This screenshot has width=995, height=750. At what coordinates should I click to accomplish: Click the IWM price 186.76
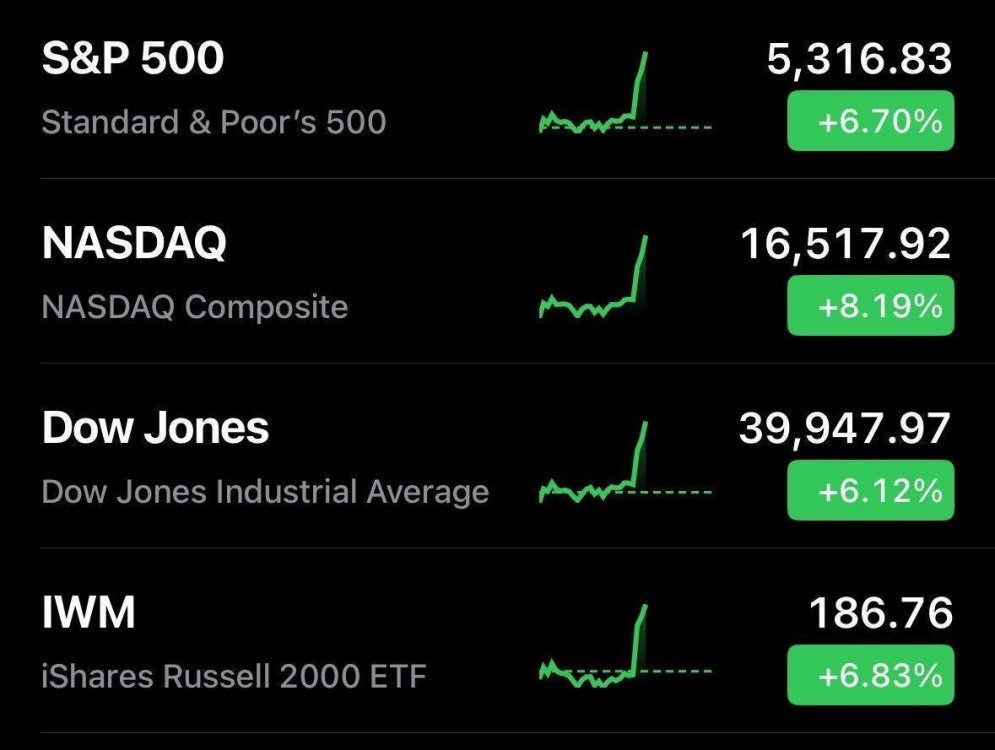click(880, 613)
